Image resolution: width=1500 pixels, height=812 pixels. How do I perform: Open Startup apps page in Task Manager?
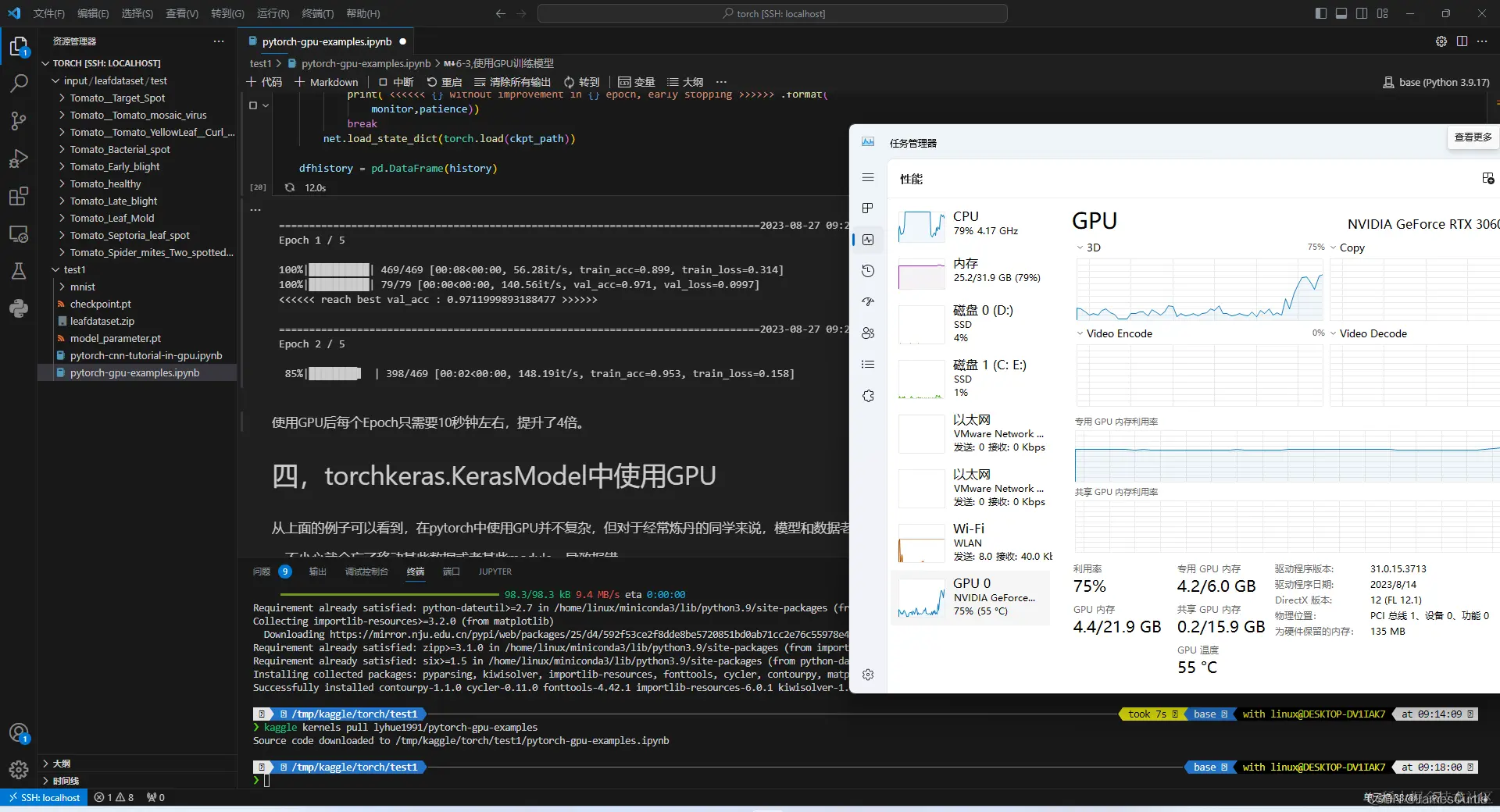coord(868,302)
